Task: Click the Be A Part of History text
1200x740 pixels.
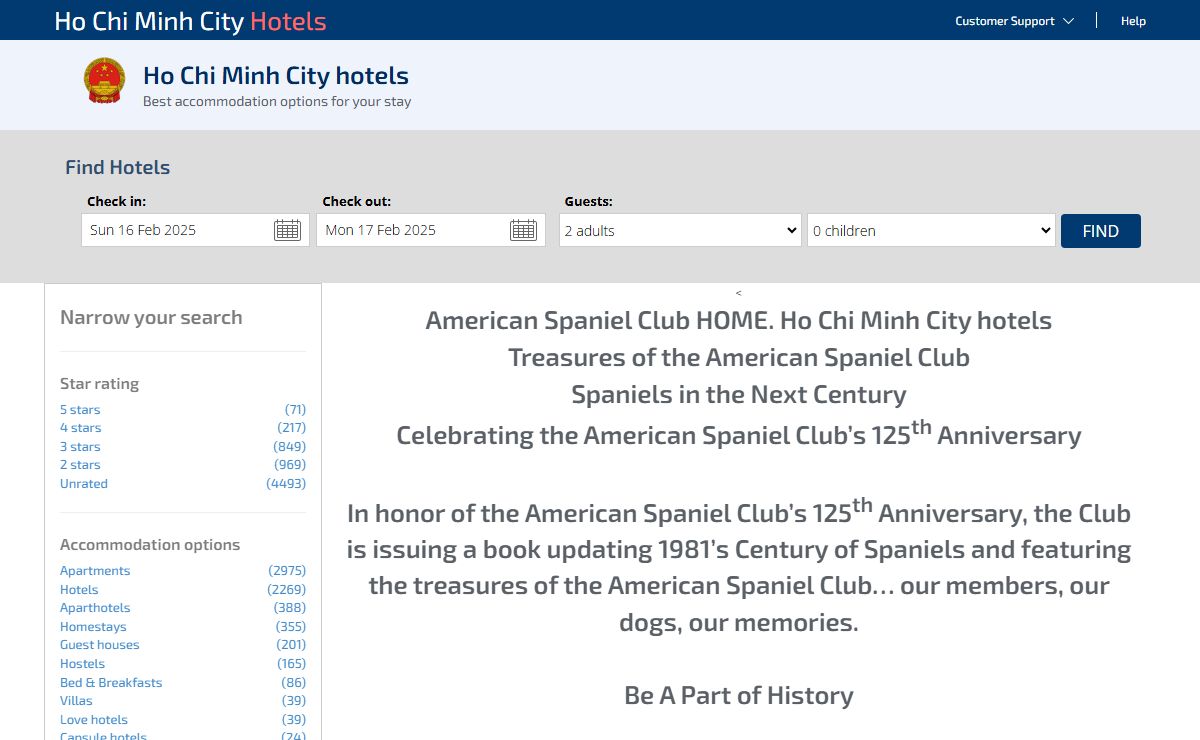Action: pyautogui.click(x=739, y=696)
